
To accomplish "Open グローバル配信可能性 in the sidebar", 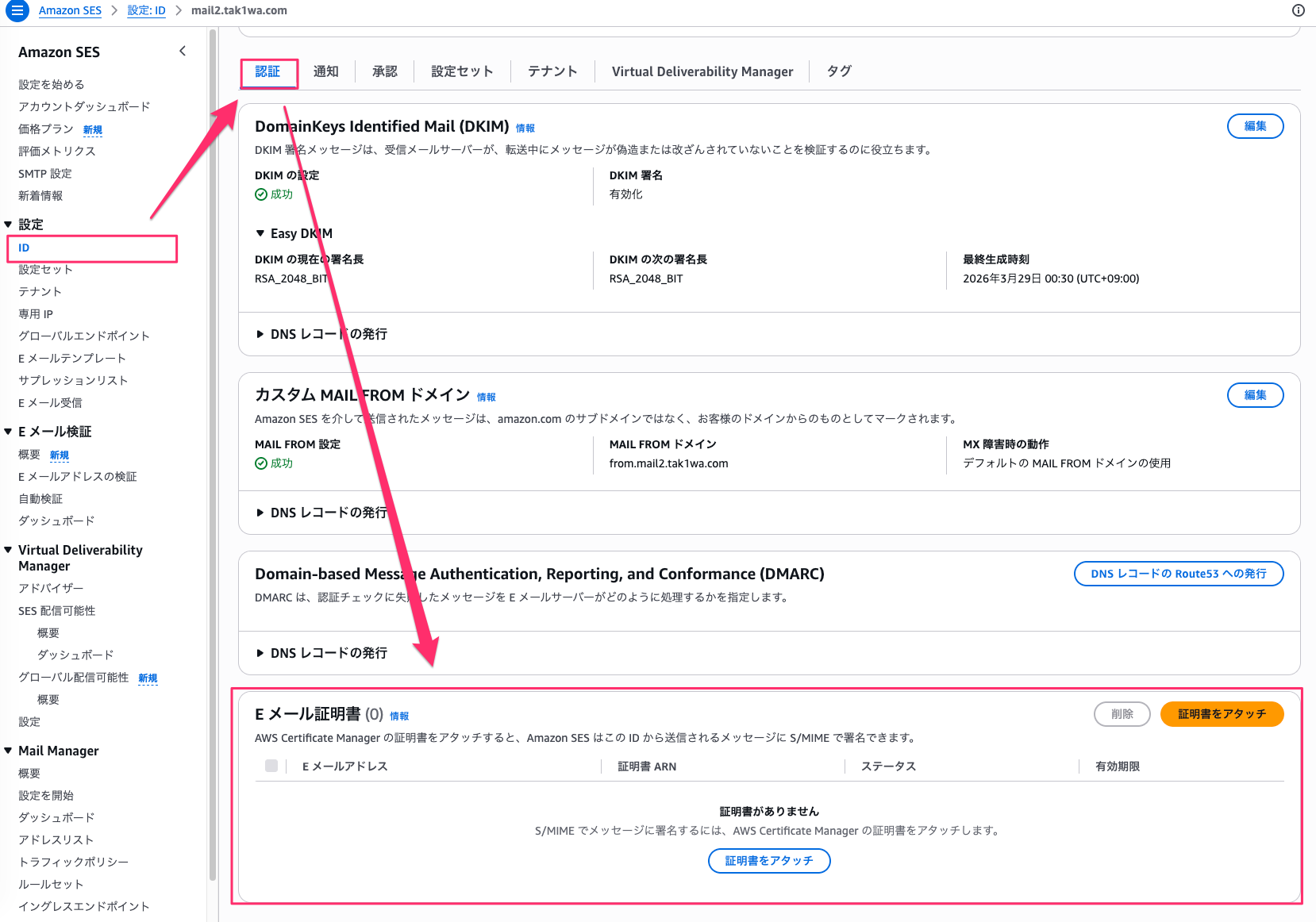I will 73,677.
